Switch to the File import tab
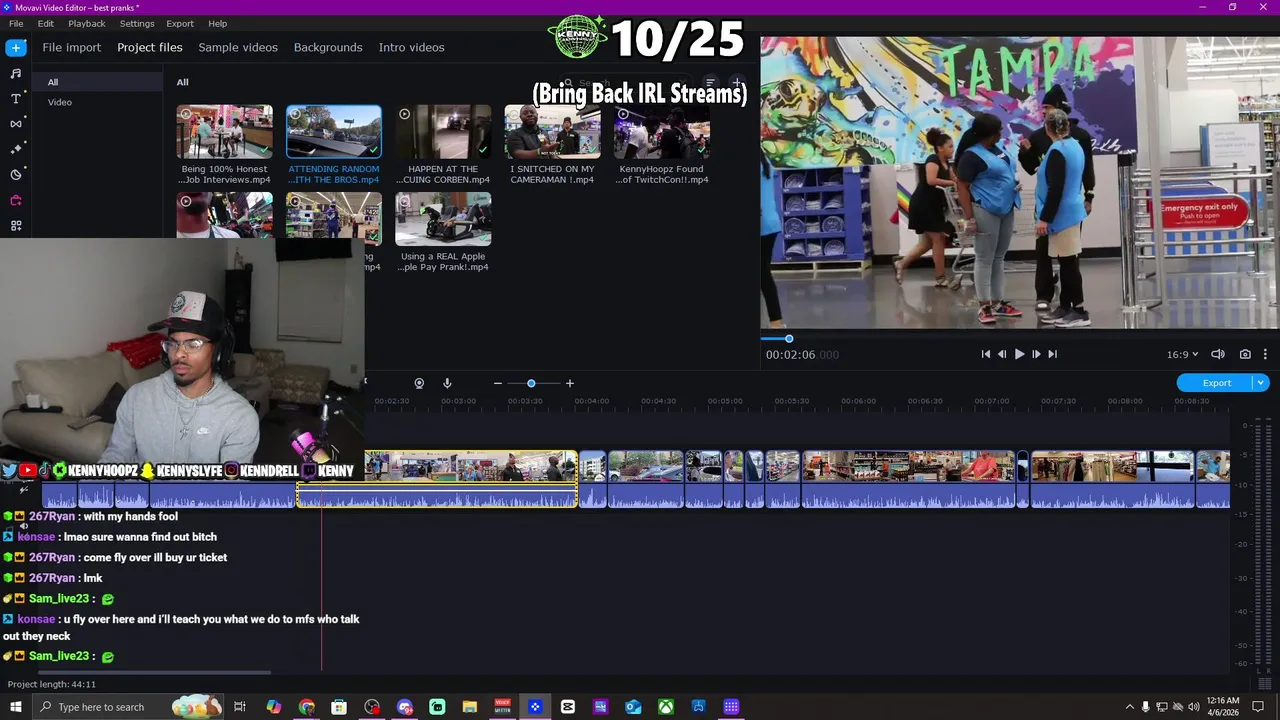The height and width of the screenshot is (720, 1280). coord(71,47)
